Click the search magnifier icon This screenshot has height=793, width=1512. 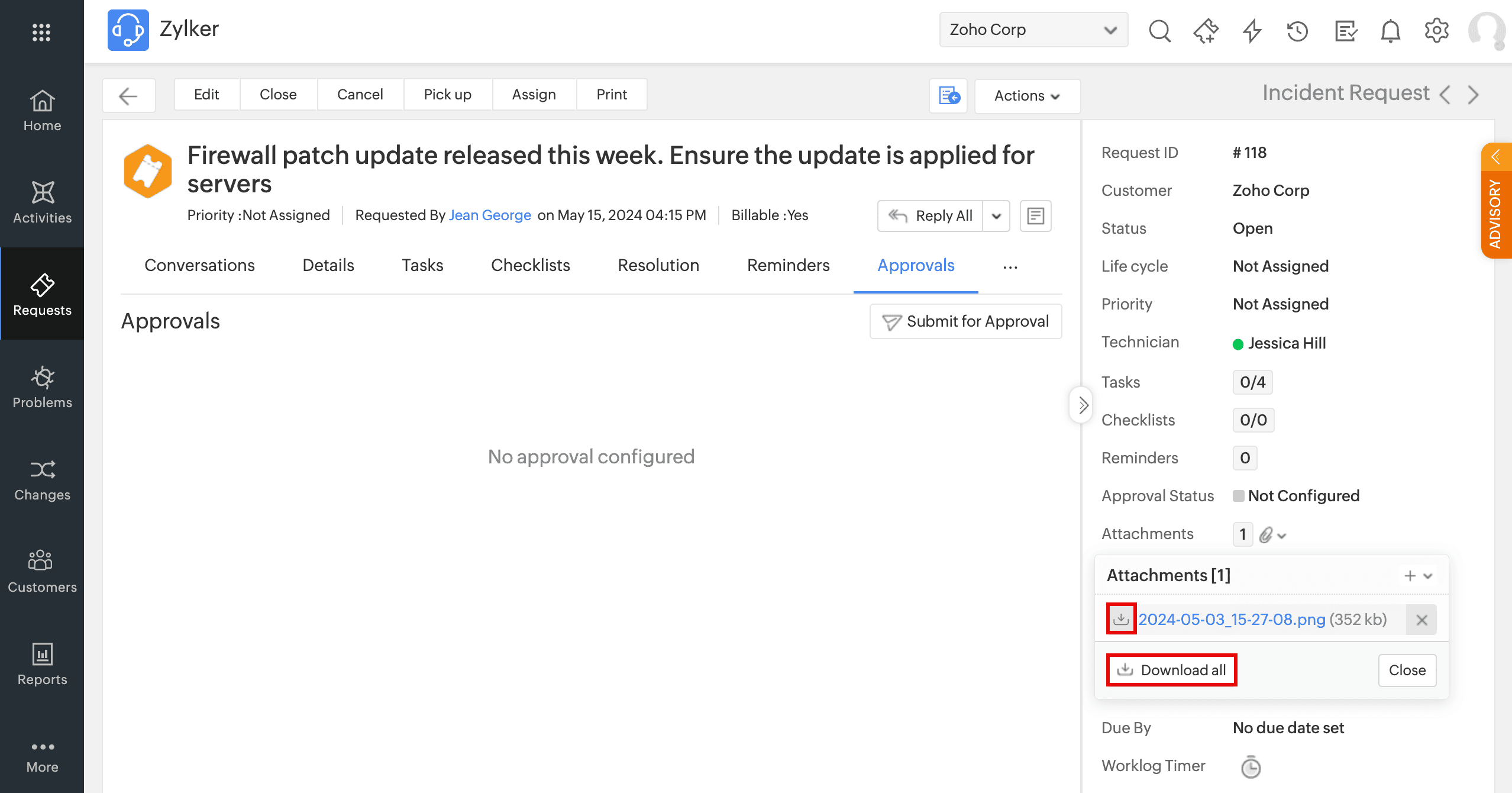click(x=1159, y=31)
